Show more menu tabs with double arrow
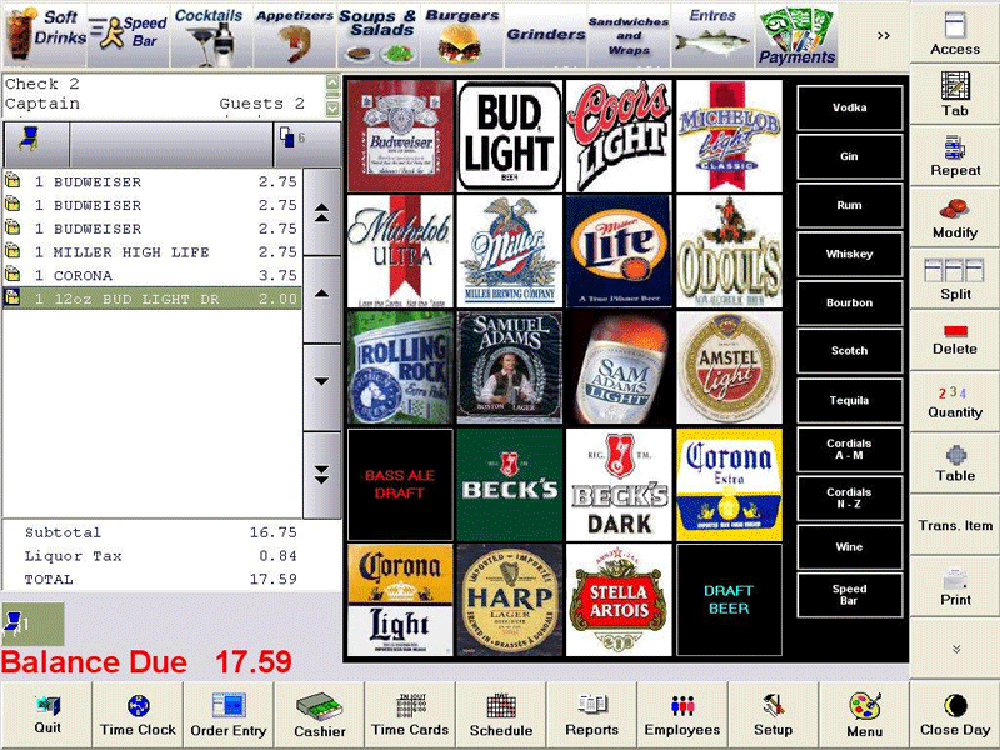Image resolution: width=1000 pixels, height=750 pixels. (883, 35)
